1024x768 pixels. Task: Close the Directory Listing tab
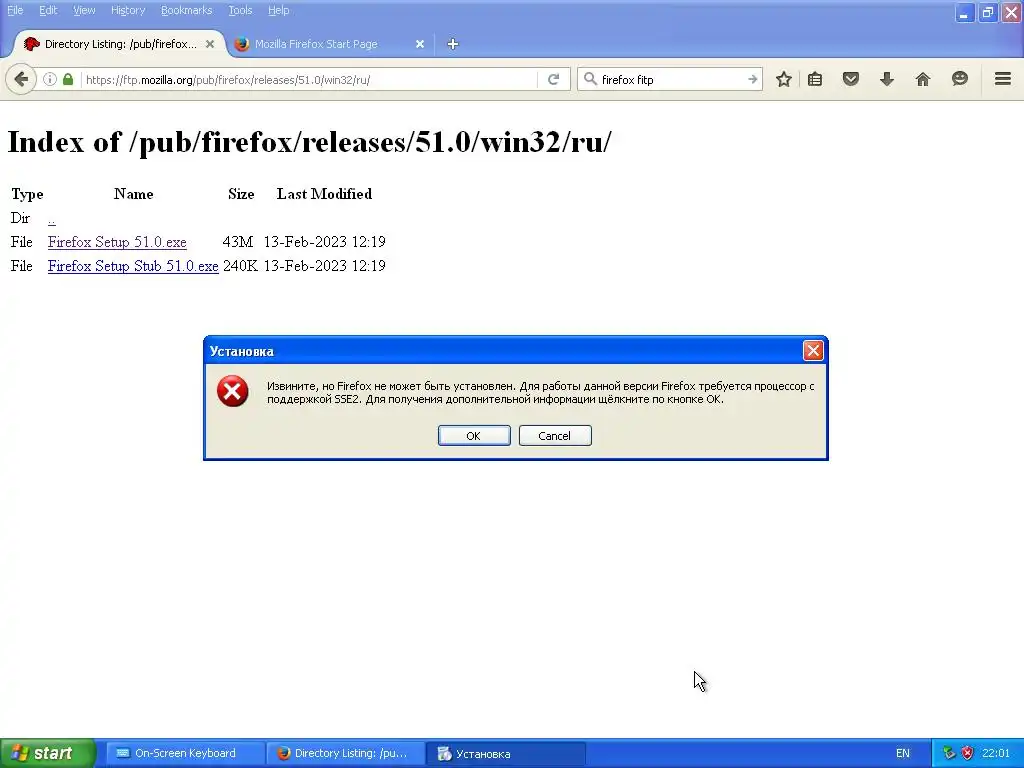210,44
